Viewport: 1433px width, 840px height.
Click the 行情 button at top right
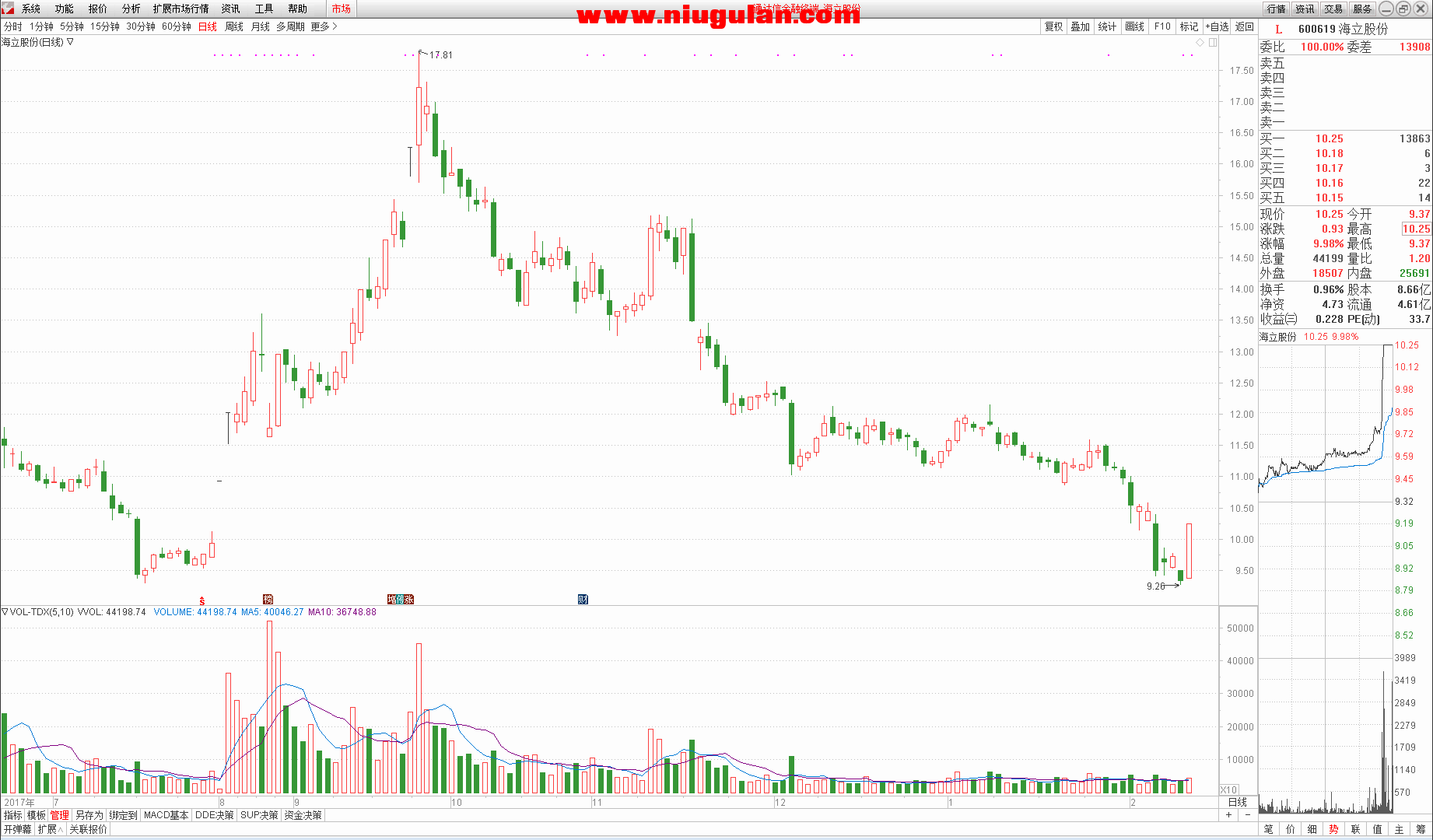coord(1277,9)
